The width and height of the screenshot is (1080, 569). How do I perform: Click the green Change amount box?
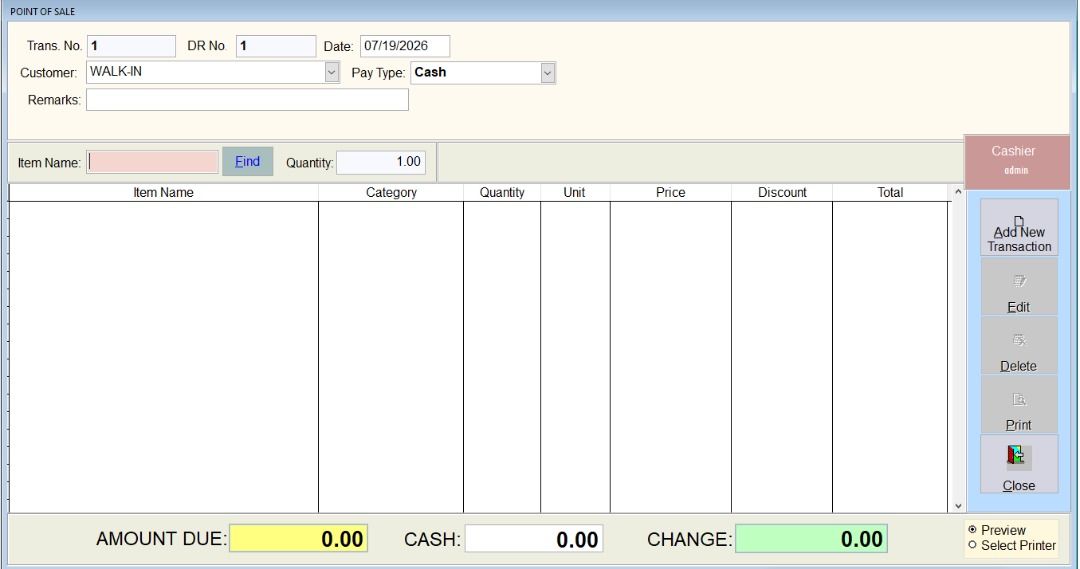tap(811, 539)
